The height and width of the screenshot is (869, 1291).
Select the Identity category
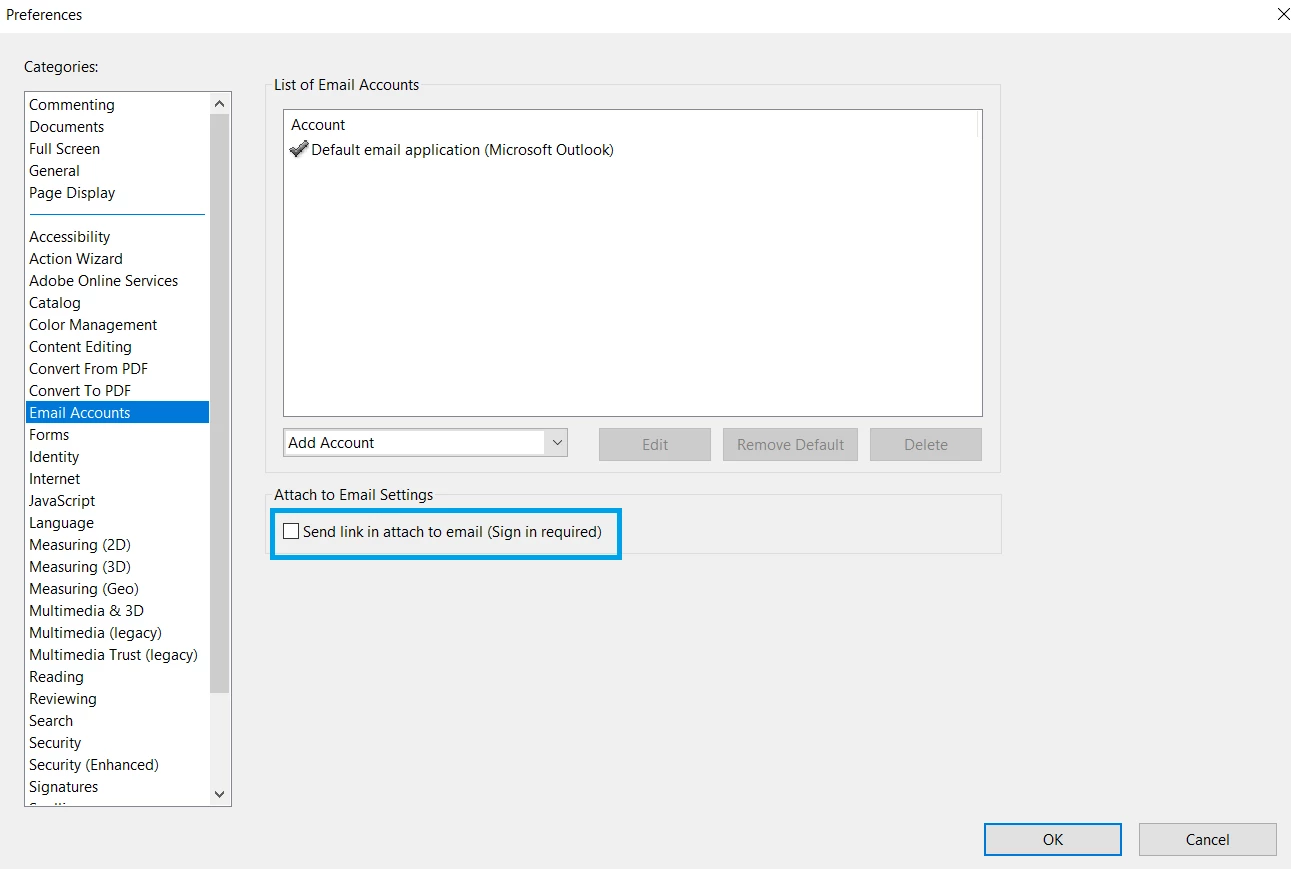click(x=54, y=457)
